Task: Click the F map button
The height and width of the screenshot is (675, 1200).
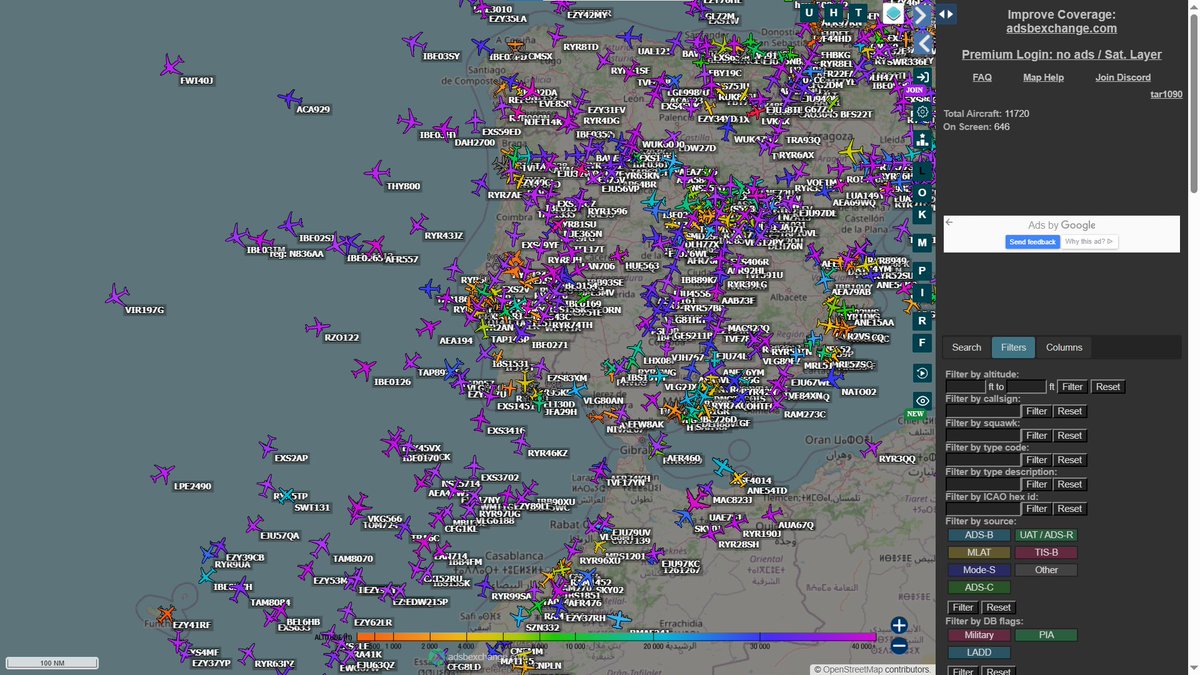Action: tap(922, 343)
